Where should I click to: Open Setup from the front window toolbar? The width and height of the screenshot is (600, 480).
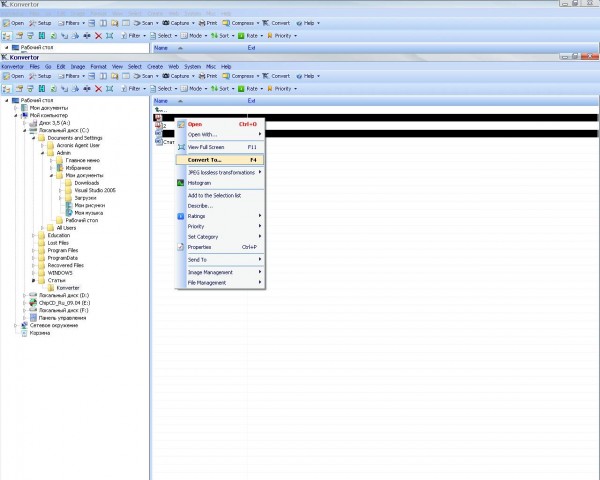40,76
